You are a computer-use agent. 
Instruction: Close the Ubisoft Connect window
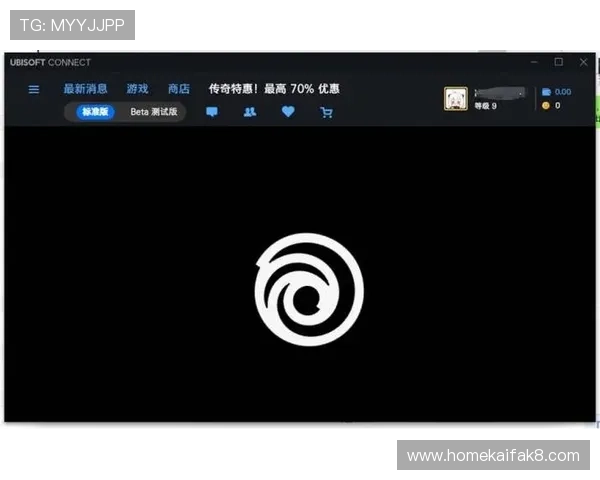583,62
